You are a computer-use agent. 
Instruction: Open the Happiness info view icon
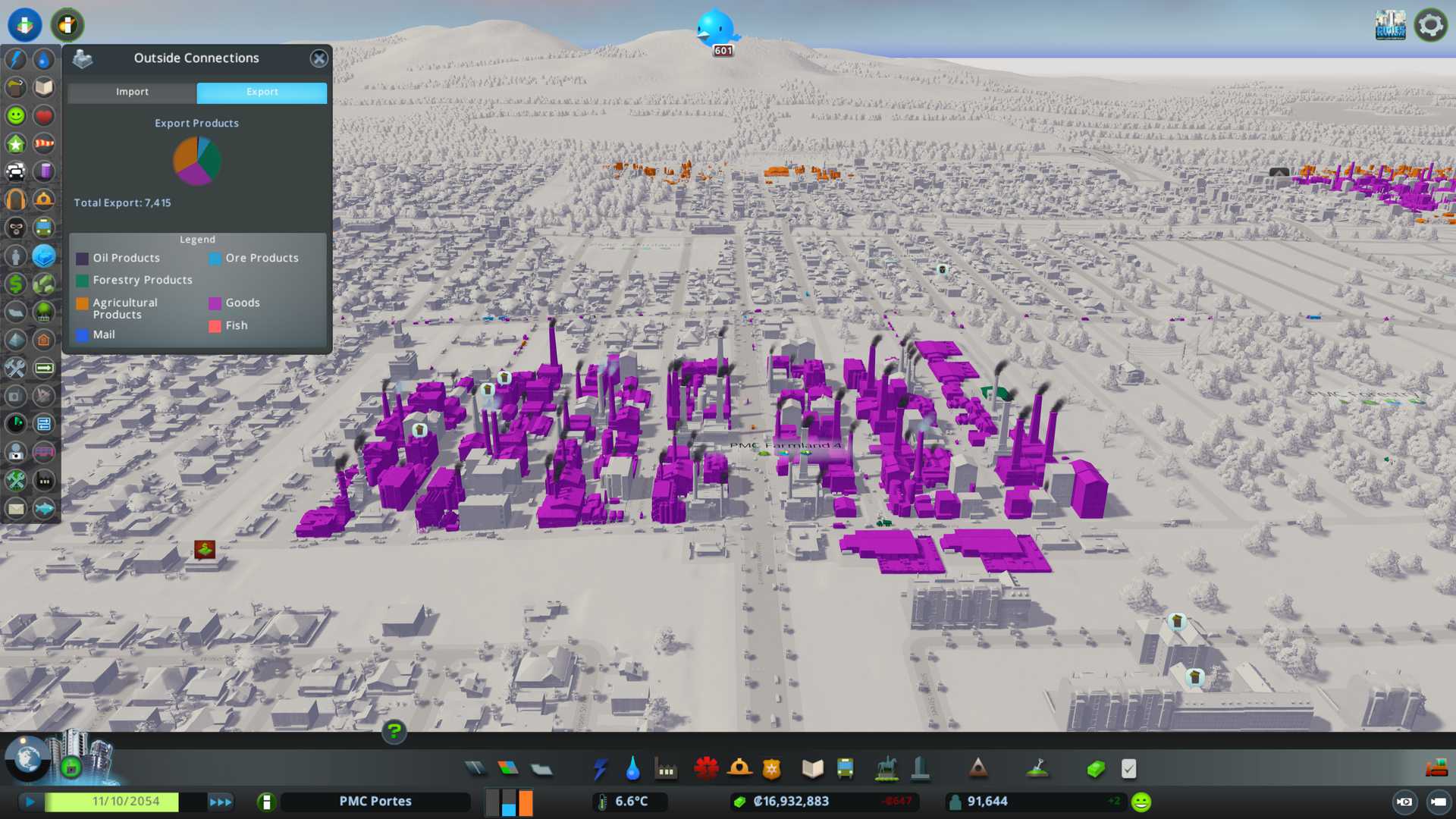(x=16, y=115)
